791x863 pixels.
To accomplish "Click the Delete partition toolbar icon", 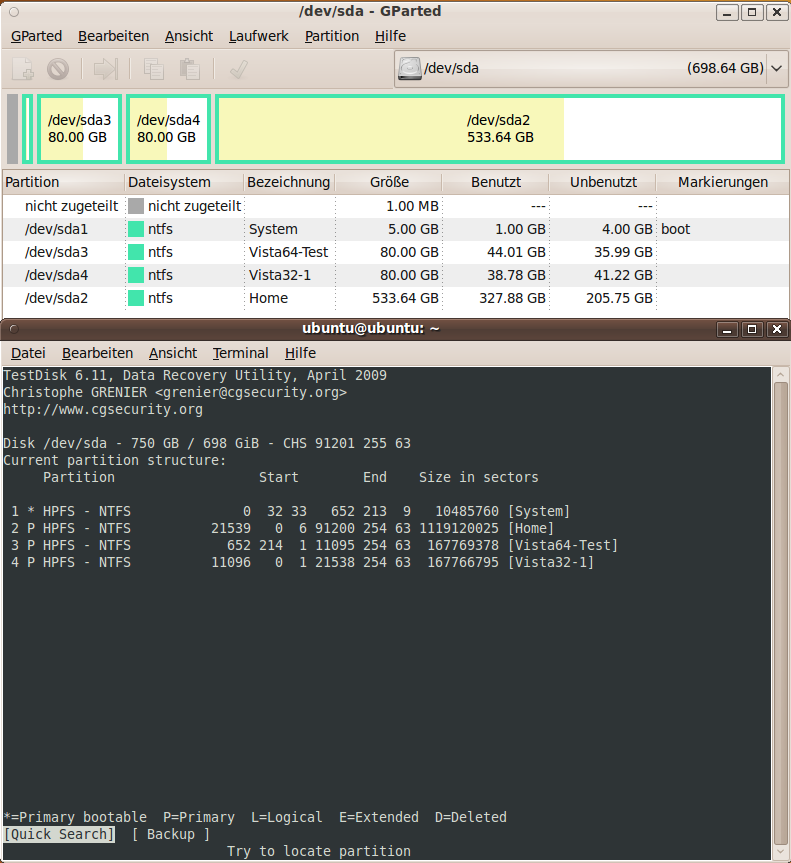I will tap(58, 69).
